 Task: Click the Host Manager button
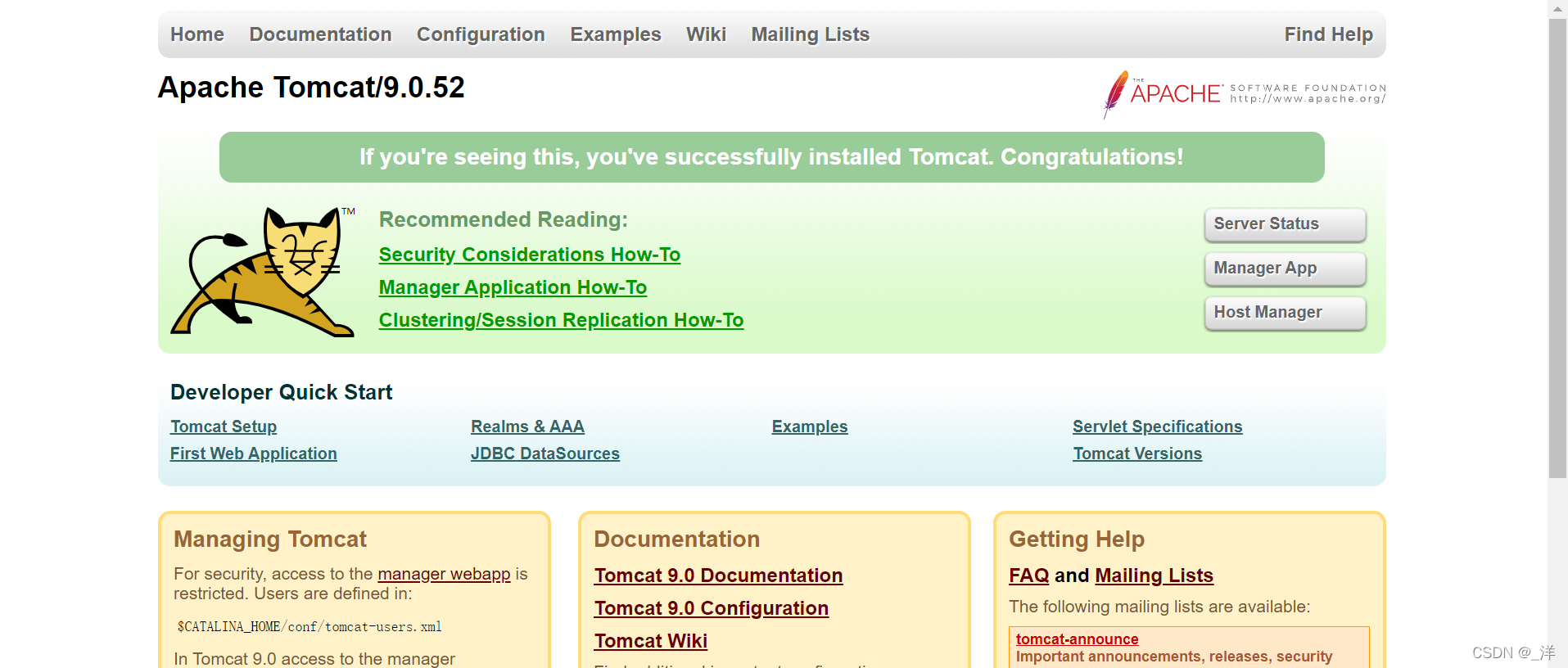(x=1285, y=313)
